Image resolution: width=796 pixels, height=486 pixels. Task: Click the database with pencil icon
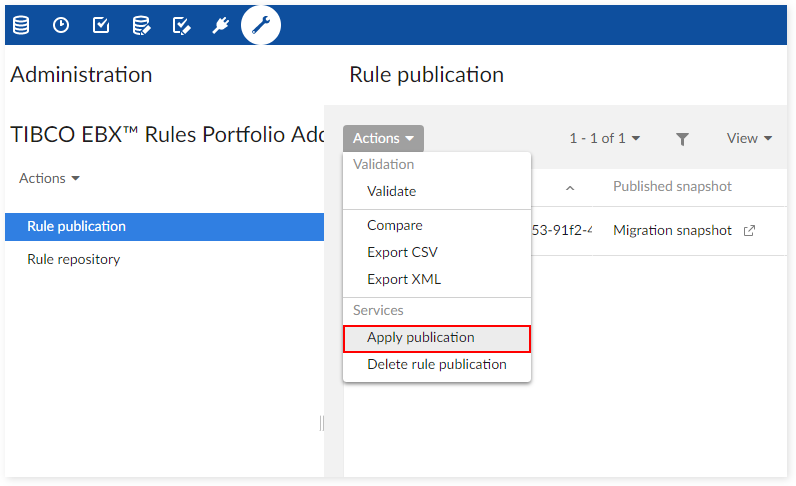click(141, 25)
